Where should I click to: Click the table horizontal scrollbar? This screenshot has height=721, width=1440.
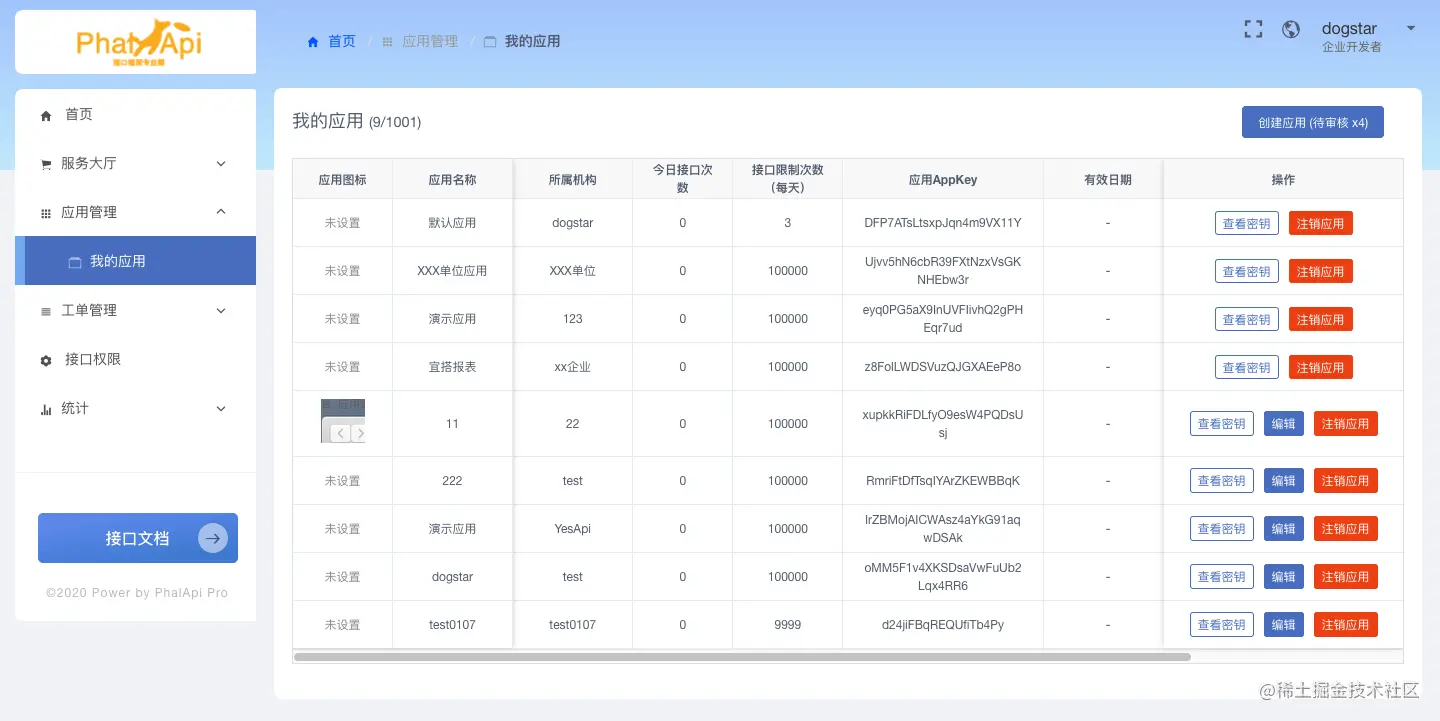[x=742, y=657]
